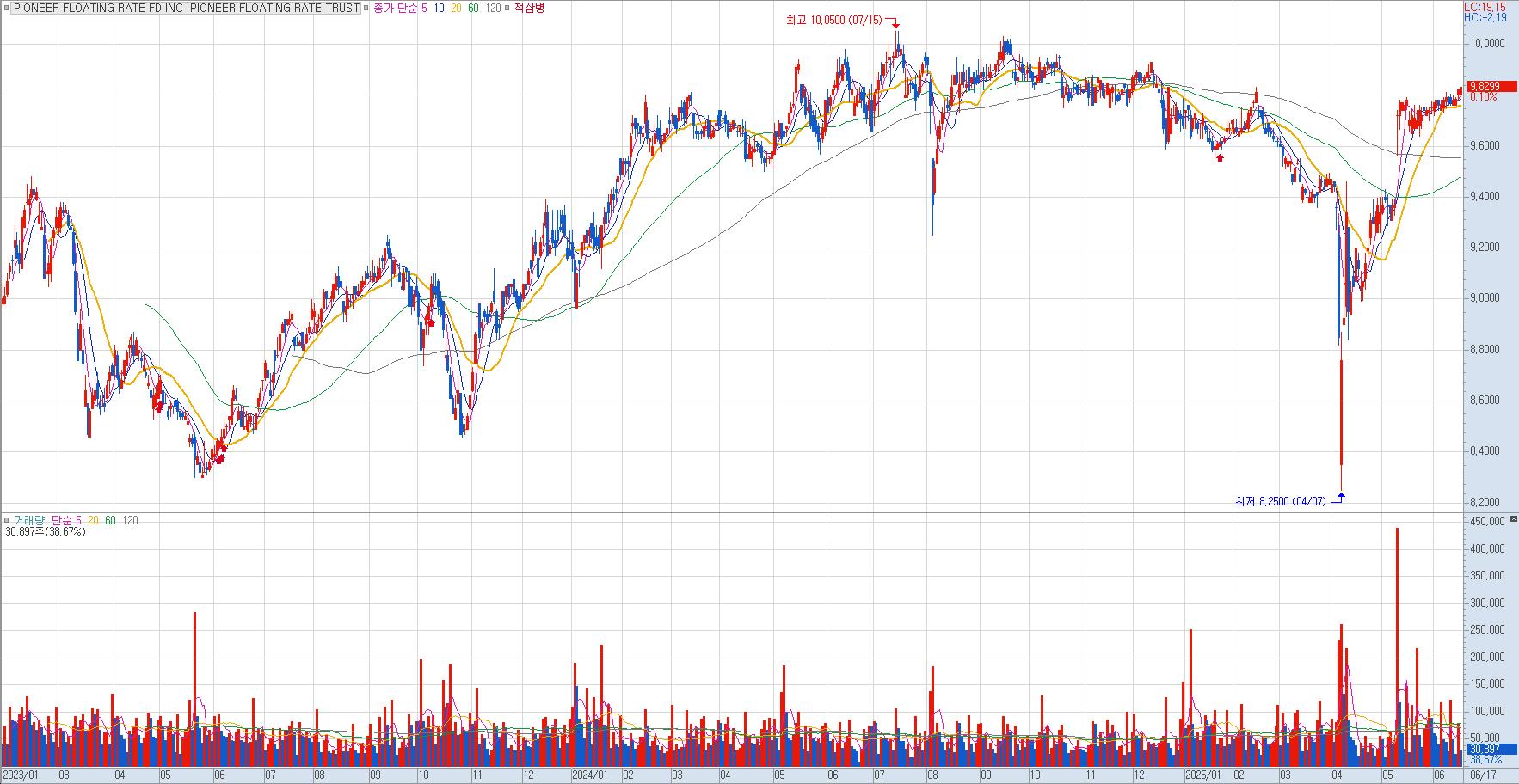Click the 20-period label in the 거래량 legend
Viewport: 1519px width, 784px height.
point(92,520)
